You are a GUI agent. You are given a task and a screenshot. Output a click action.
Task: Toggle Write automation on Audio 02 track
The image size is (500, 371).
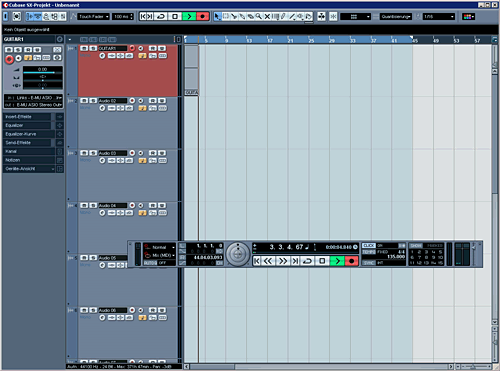pyautogui.click(x=162, y=100)
